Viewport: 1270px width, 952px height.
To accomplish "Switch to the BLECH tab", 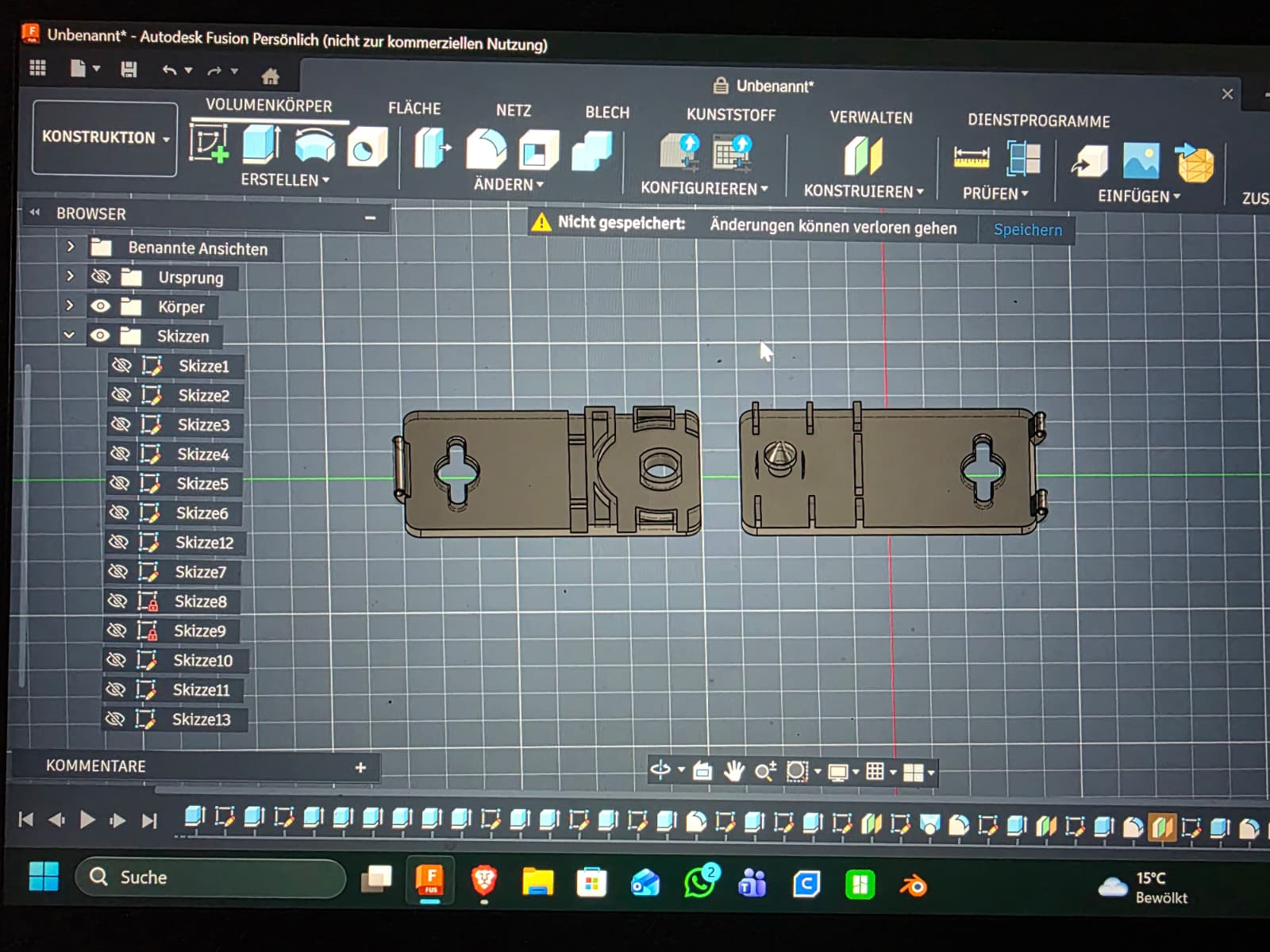I will click(607, 113).
